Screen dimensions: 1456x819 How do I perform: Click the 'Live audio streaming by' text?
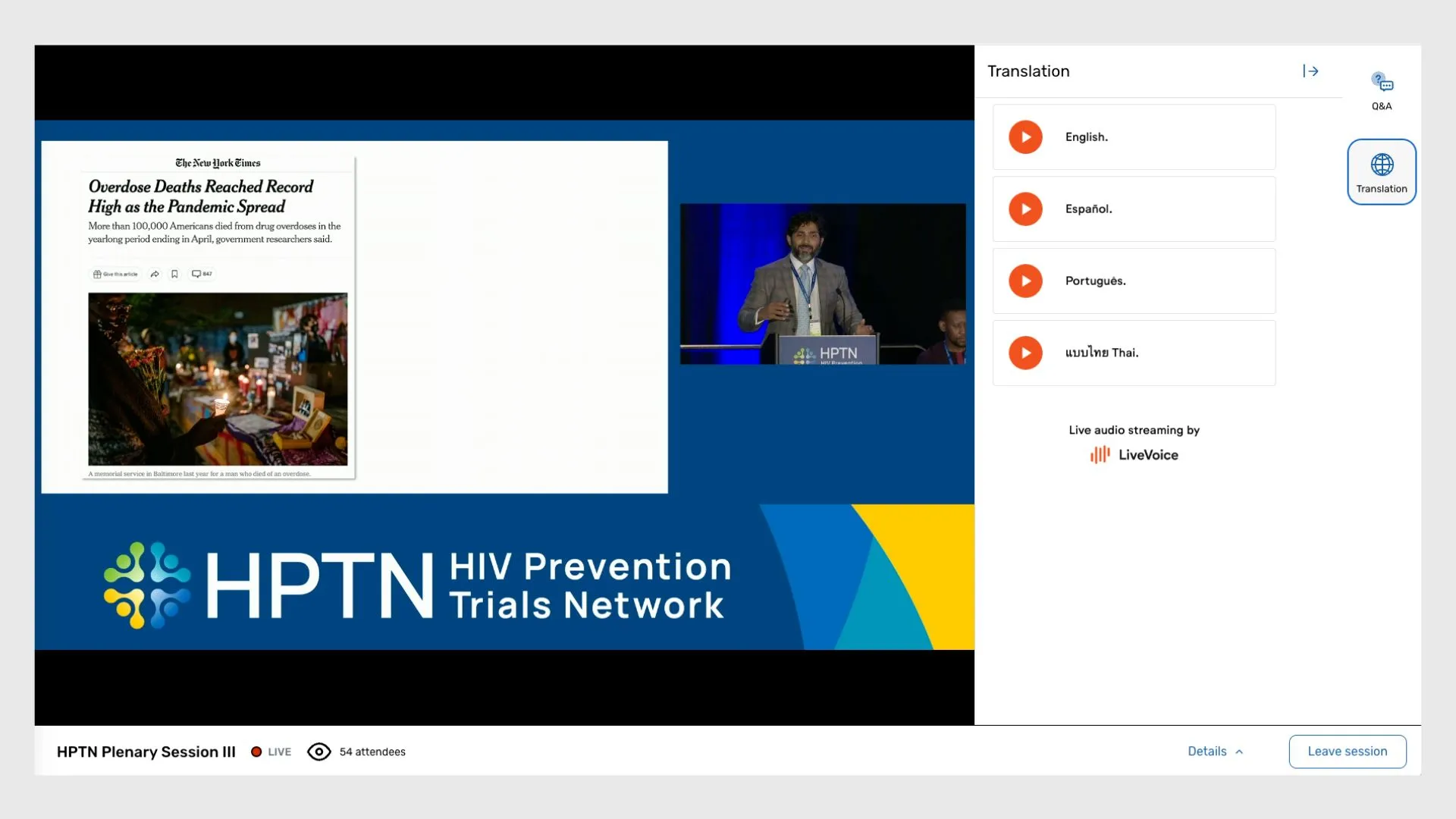coord(1134,430)
